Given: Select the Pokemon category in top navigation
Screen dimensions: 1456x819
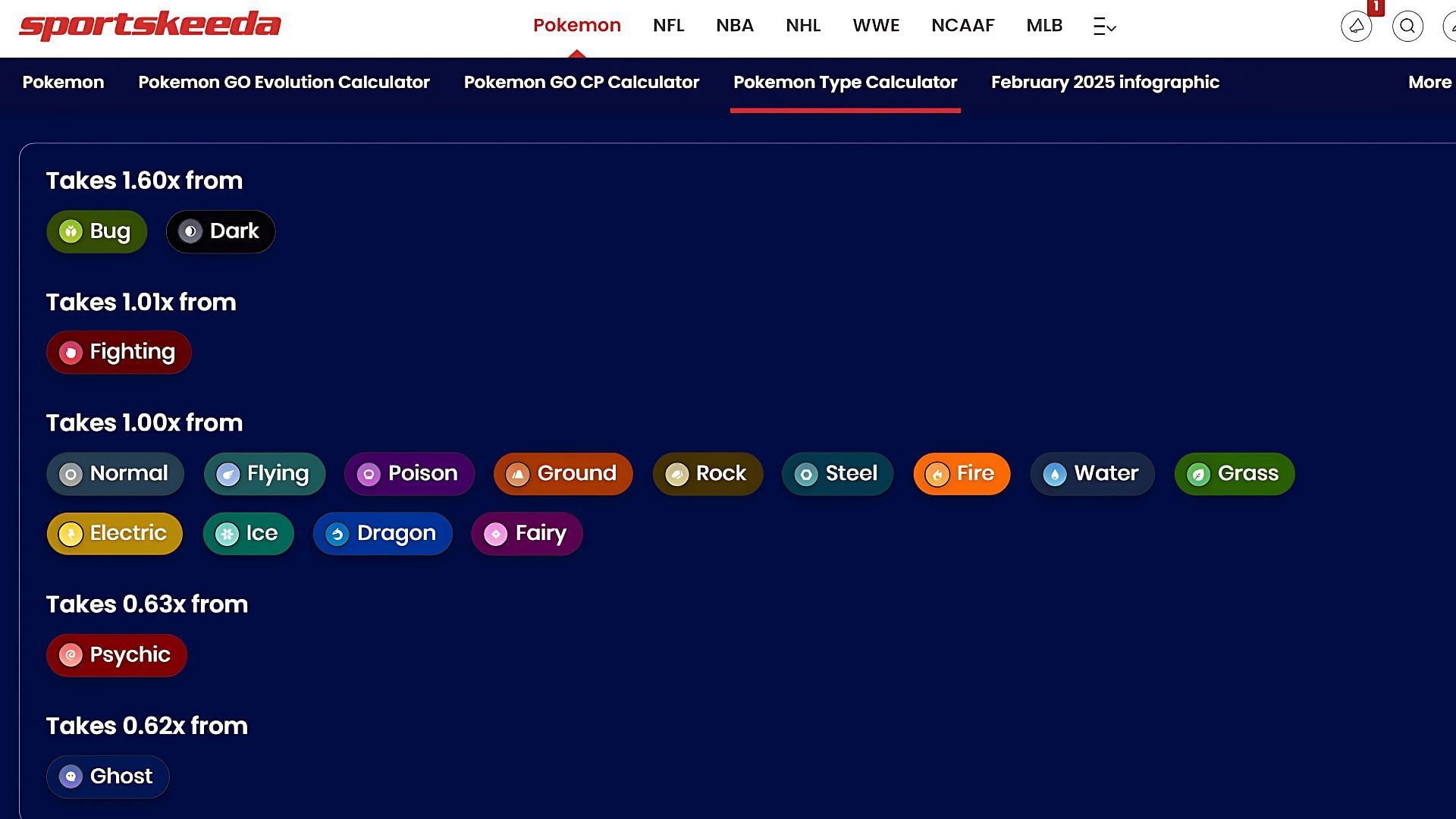Looking at the screenshot, I should (577, 26).
